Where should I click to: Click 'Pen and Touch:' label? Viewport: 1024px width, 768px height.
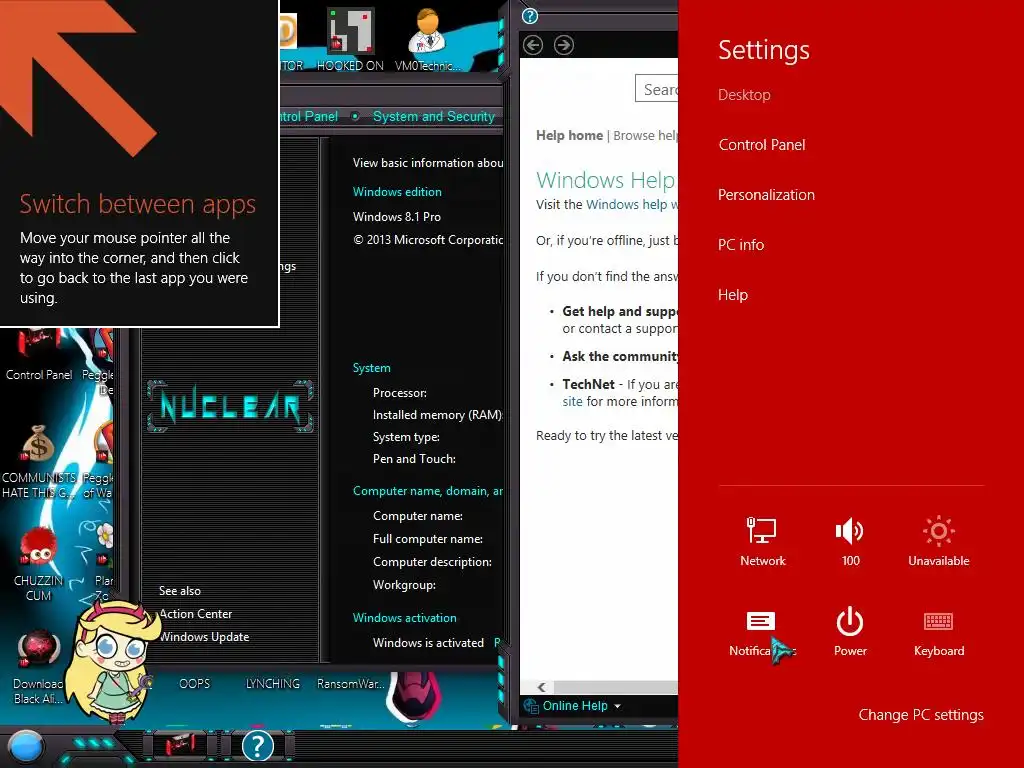coord(414,459)
